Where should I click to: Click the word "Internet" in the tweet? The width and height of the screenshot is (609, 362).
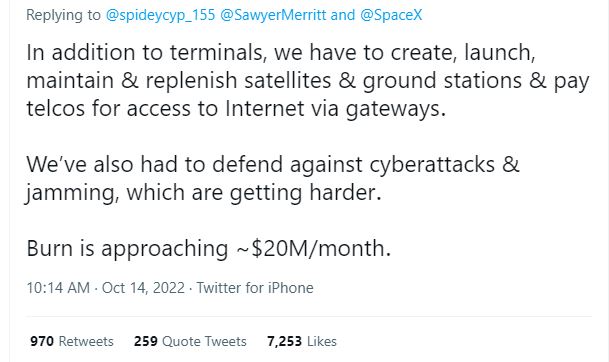(264, 108)
